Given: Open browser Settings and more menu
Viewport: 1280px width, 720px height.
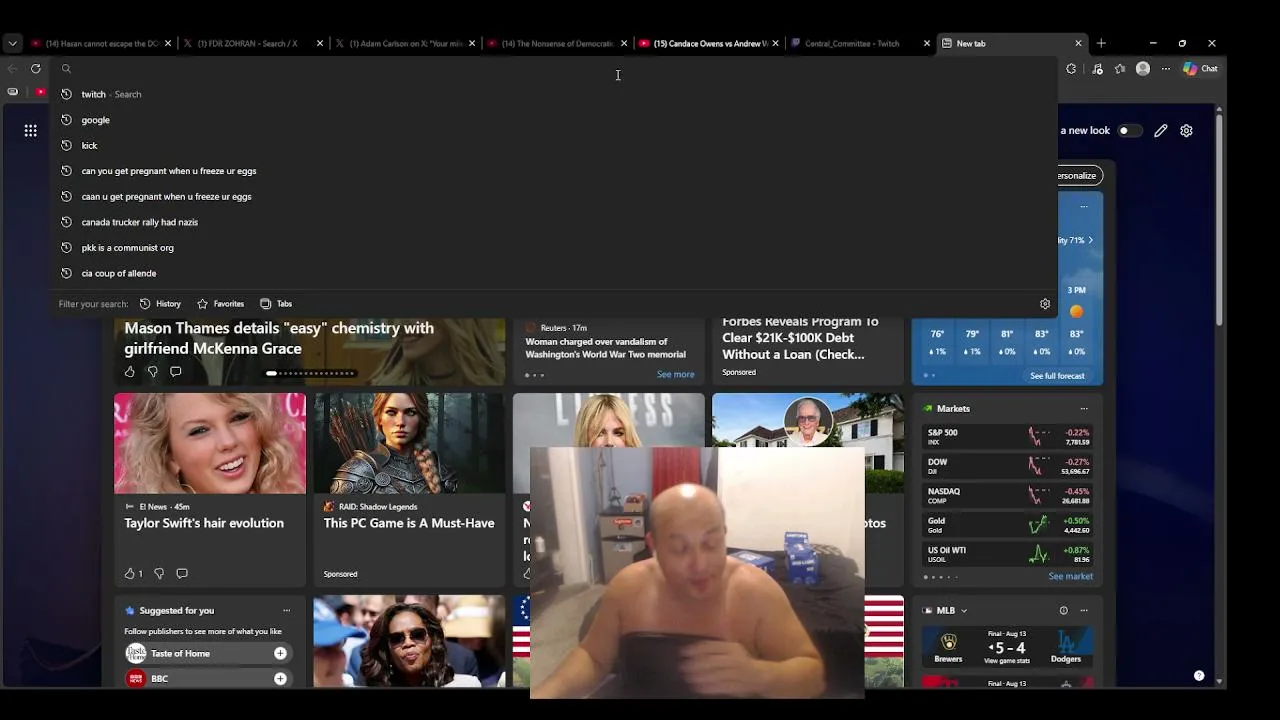Looking at the screenshot, I should point(1166,68).
